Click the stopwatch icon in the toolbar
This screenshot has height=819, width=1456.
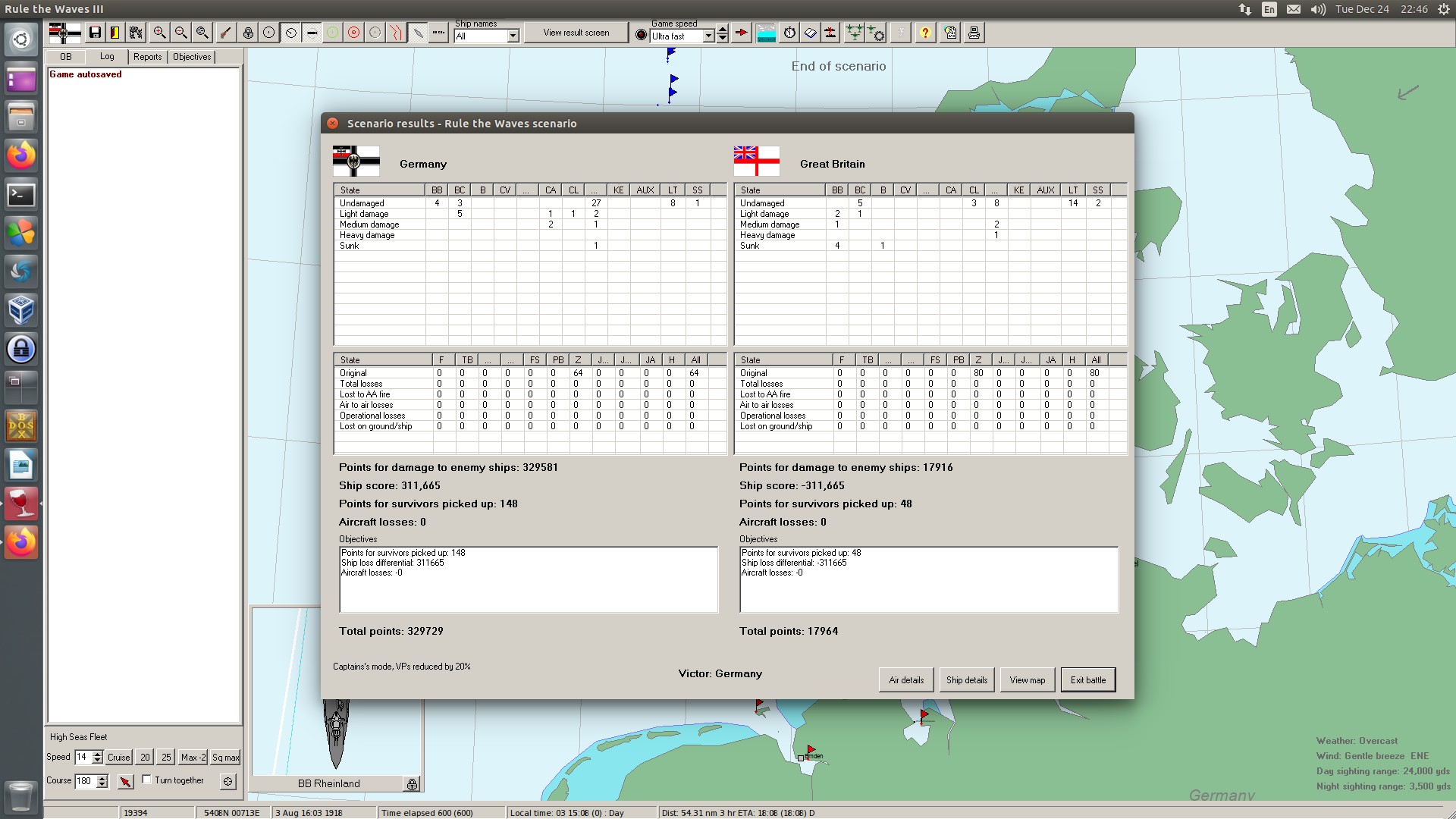tap(789, 33)
